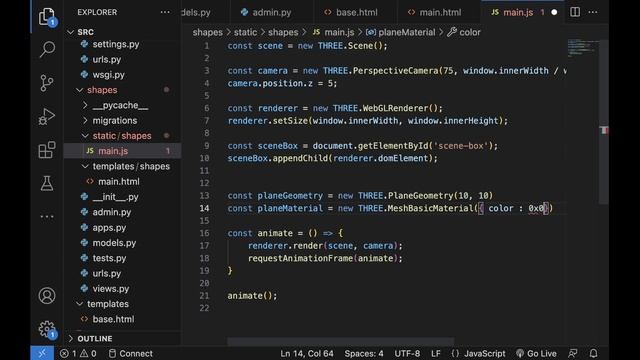Screen dimensions: 640x360
Task: Collapse the templates folder
Action: tap(122, 304)
